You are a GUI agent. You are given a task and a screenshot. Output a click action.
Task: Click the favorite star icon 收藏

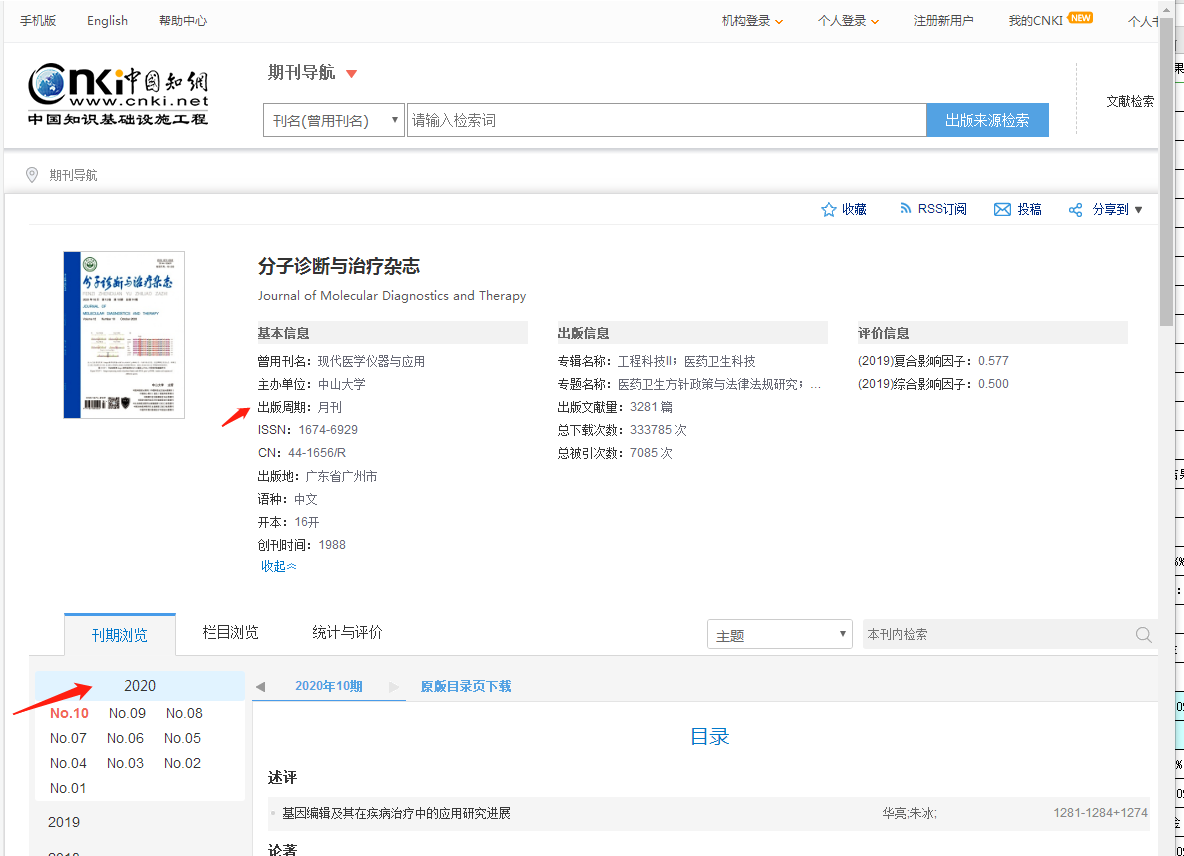coord(828,210)
